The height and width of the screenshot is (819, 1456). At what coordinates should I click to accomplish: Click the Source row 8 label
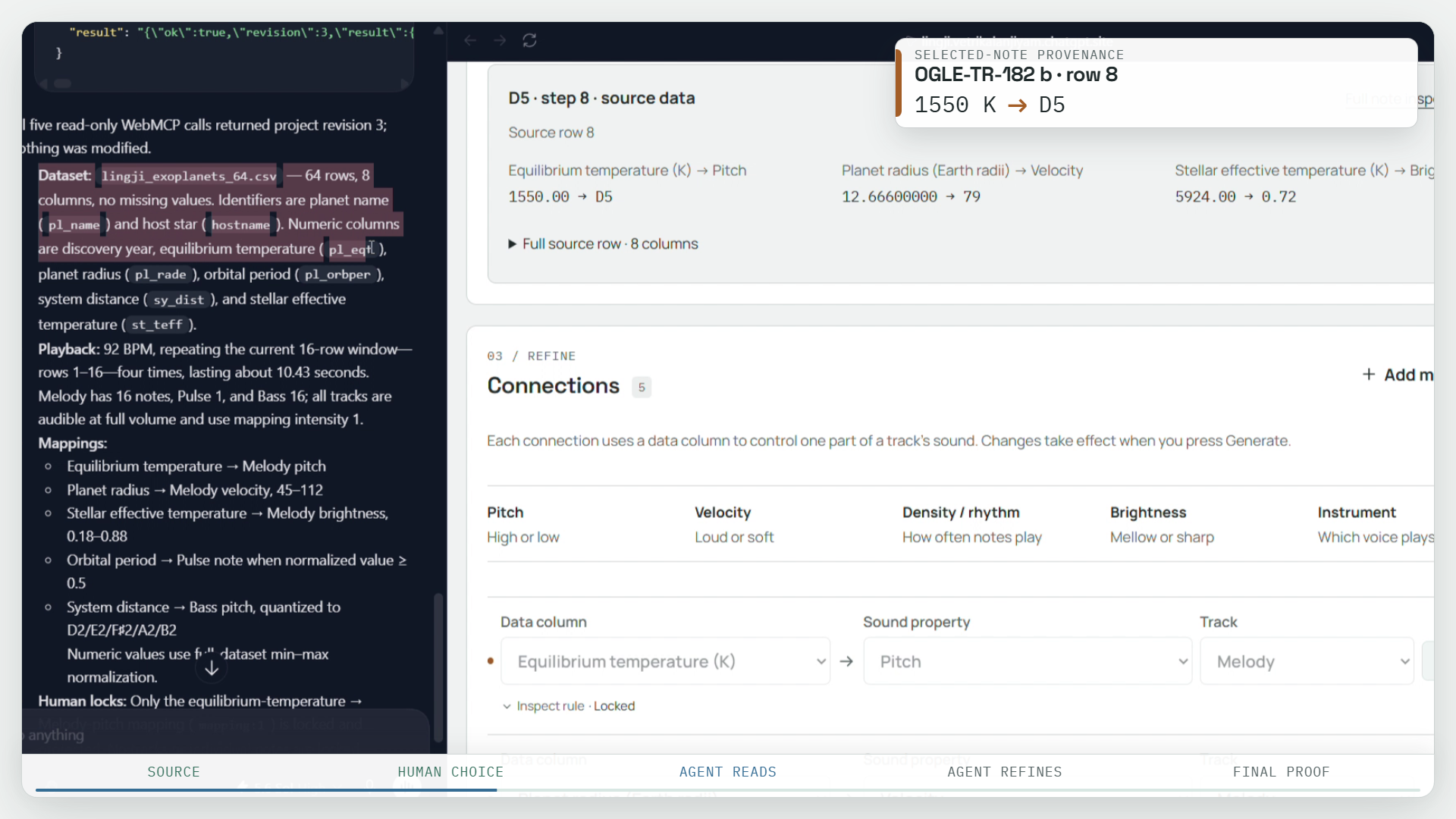551,133
